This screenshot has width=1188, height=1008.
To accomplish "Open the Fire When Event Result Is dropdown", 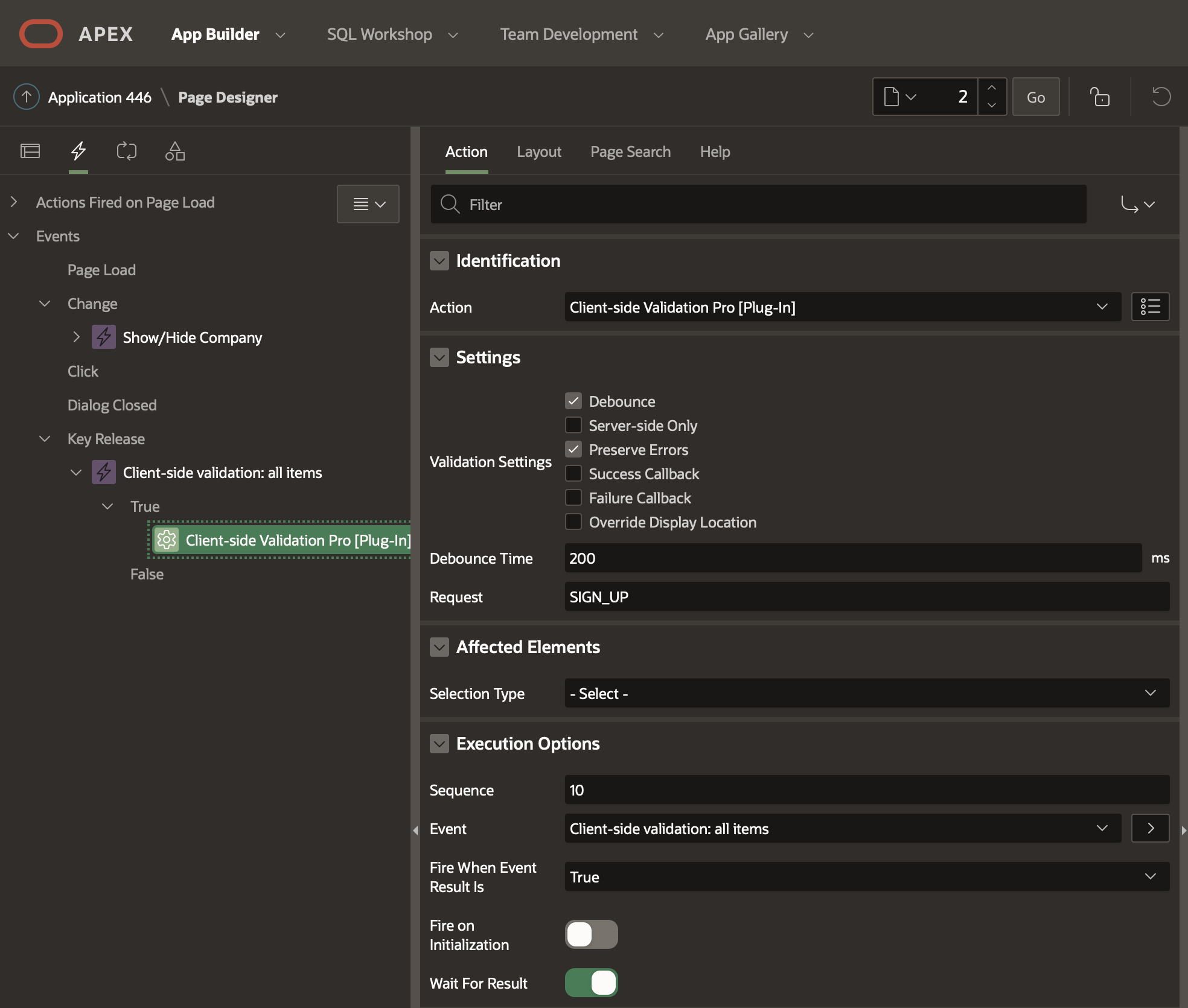I will tap(865, 876).
